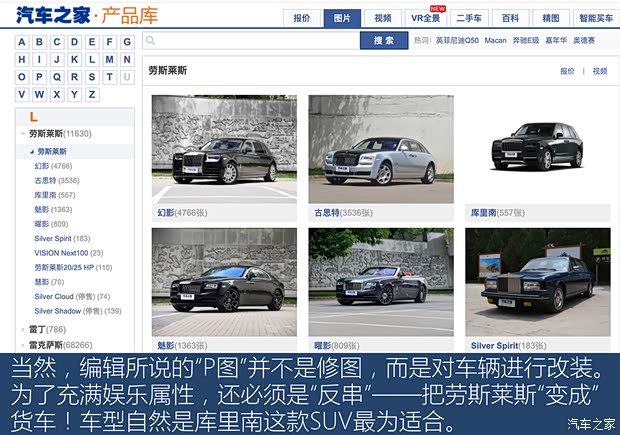Select 曜影 (809) in sidebar tree
The width and height of the screenshot is (620, 435).
coord(51,224)
